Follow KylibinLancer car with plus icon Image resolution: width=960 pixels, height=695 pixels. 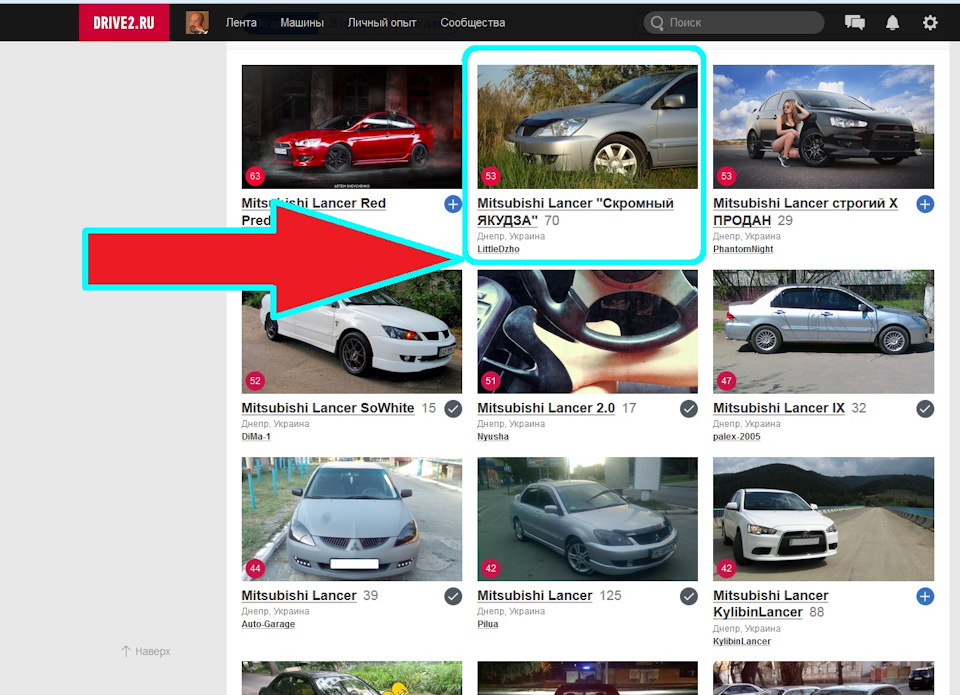click(x=925, y=596)
